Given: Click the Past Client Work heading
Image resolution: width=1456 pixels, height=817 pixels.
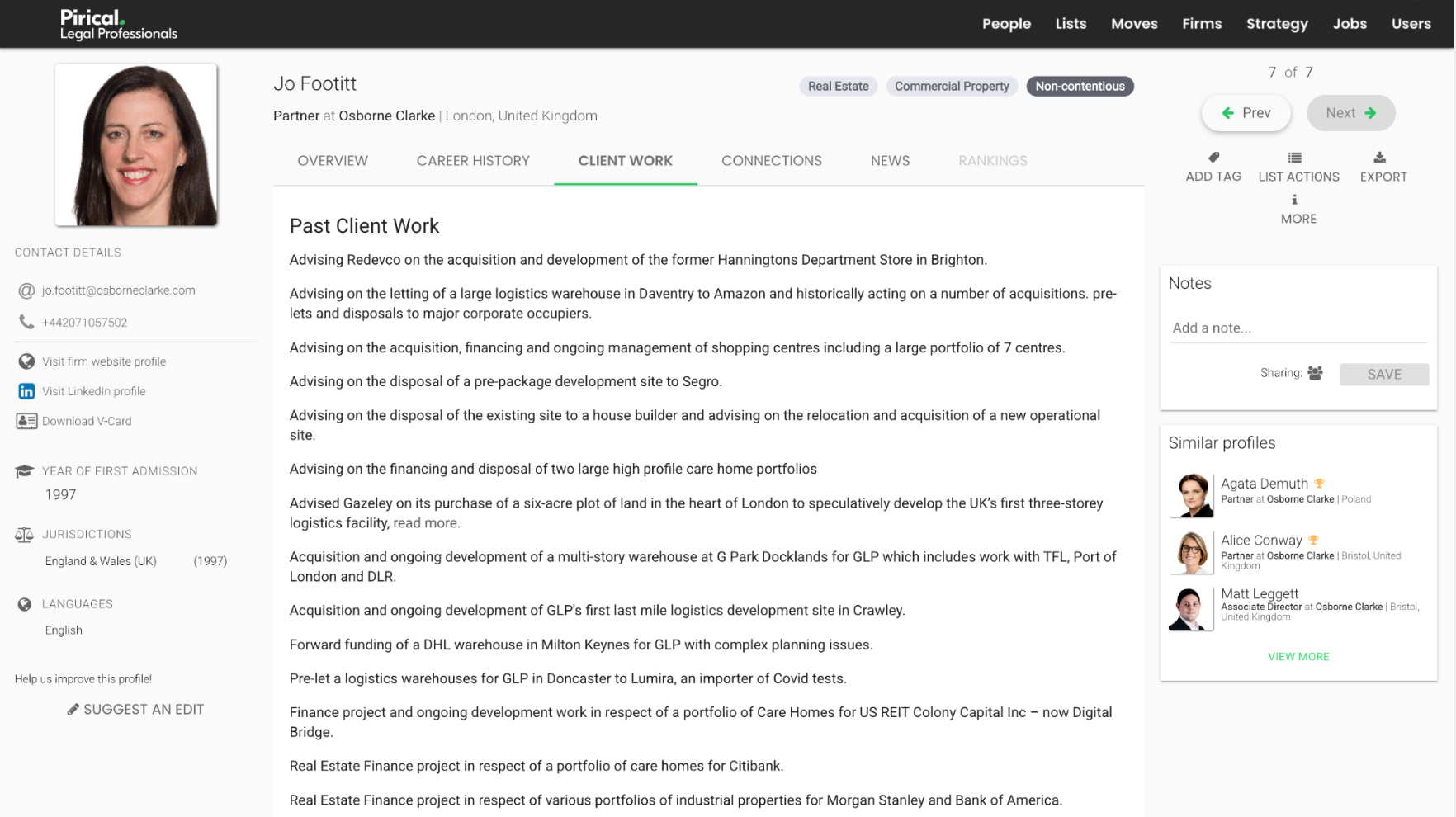Looking at the screenshot, I should [364, 226].
